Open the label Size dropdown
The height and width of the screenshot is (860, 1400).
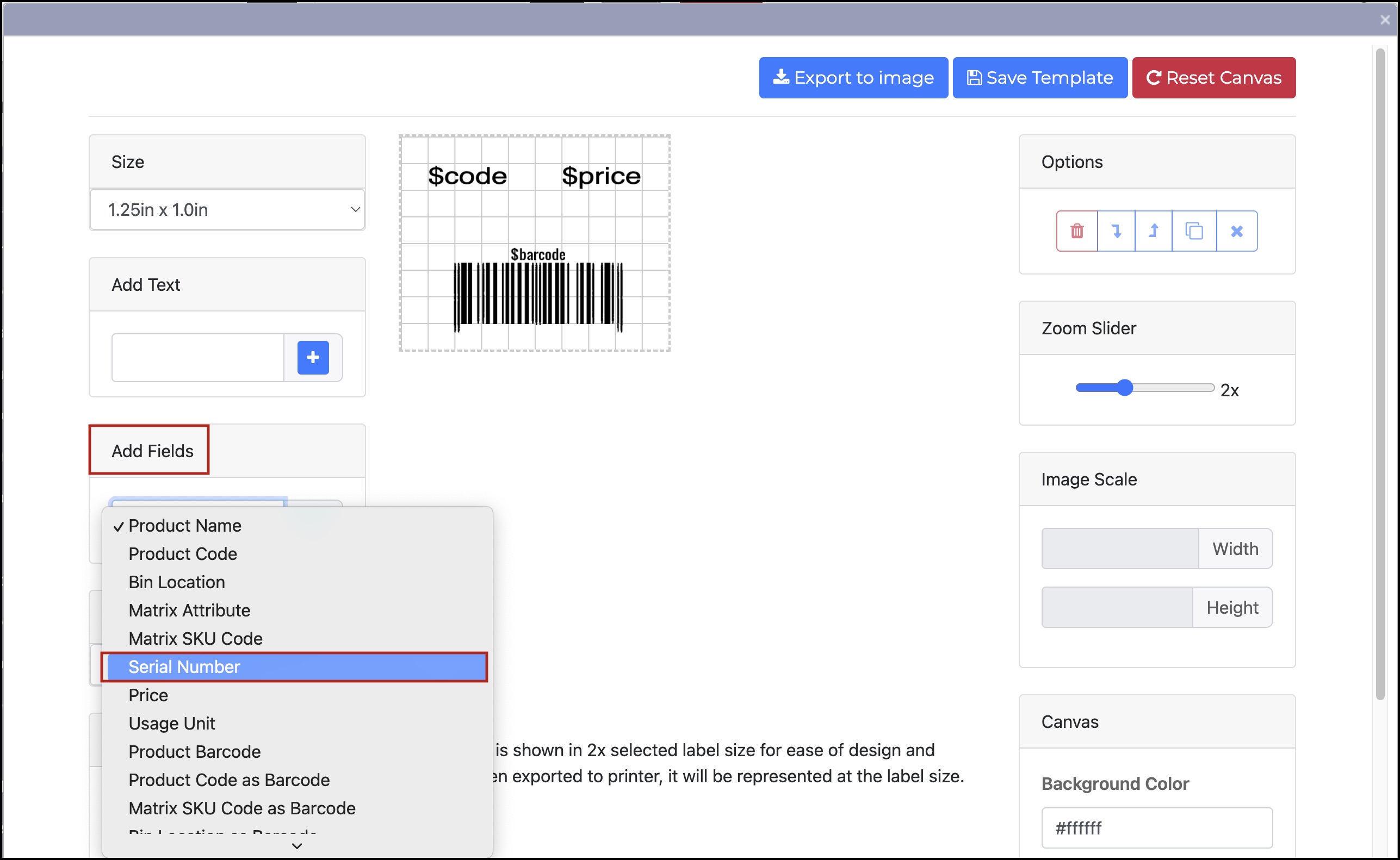click(x=227, y=210)
